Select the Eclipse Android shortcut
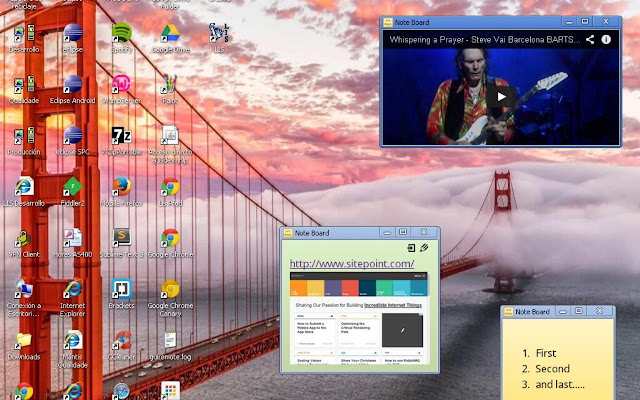The height and width of the screenshot is (400, 640). coord(72,86)
